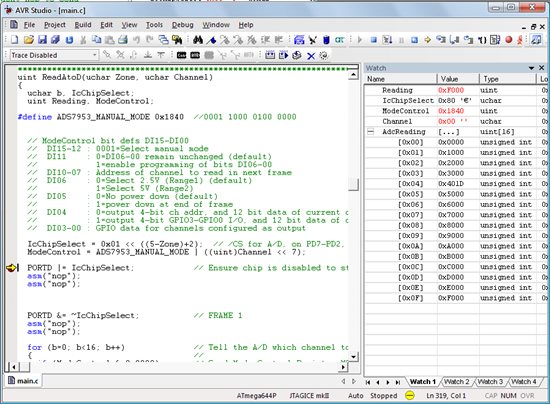
Task: Toggle bookmark with the blue flag icon
Action: [x=211, y=40]
